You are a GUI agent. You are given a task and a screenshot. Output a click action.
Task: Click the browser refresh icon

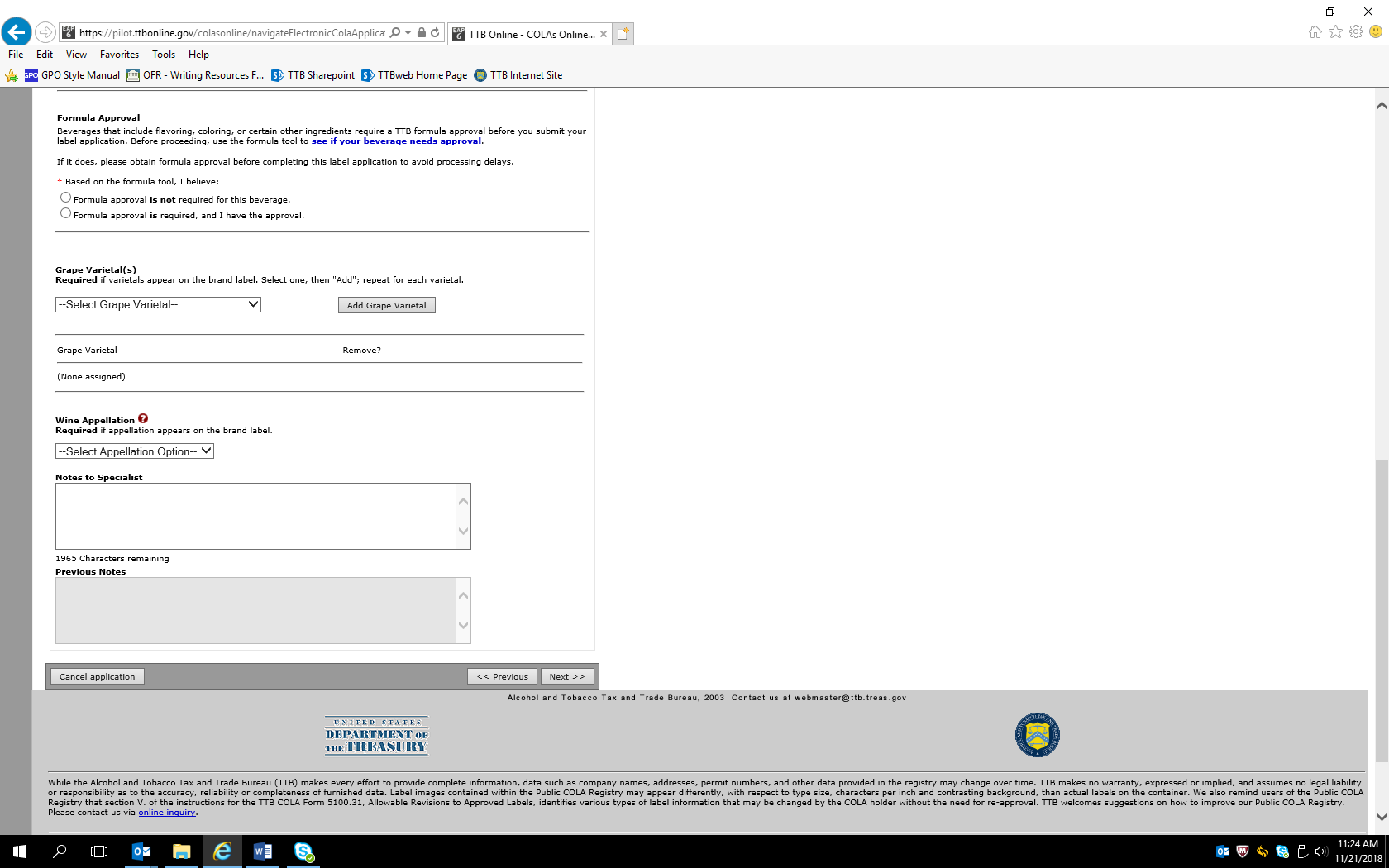(x=435, y=33)
